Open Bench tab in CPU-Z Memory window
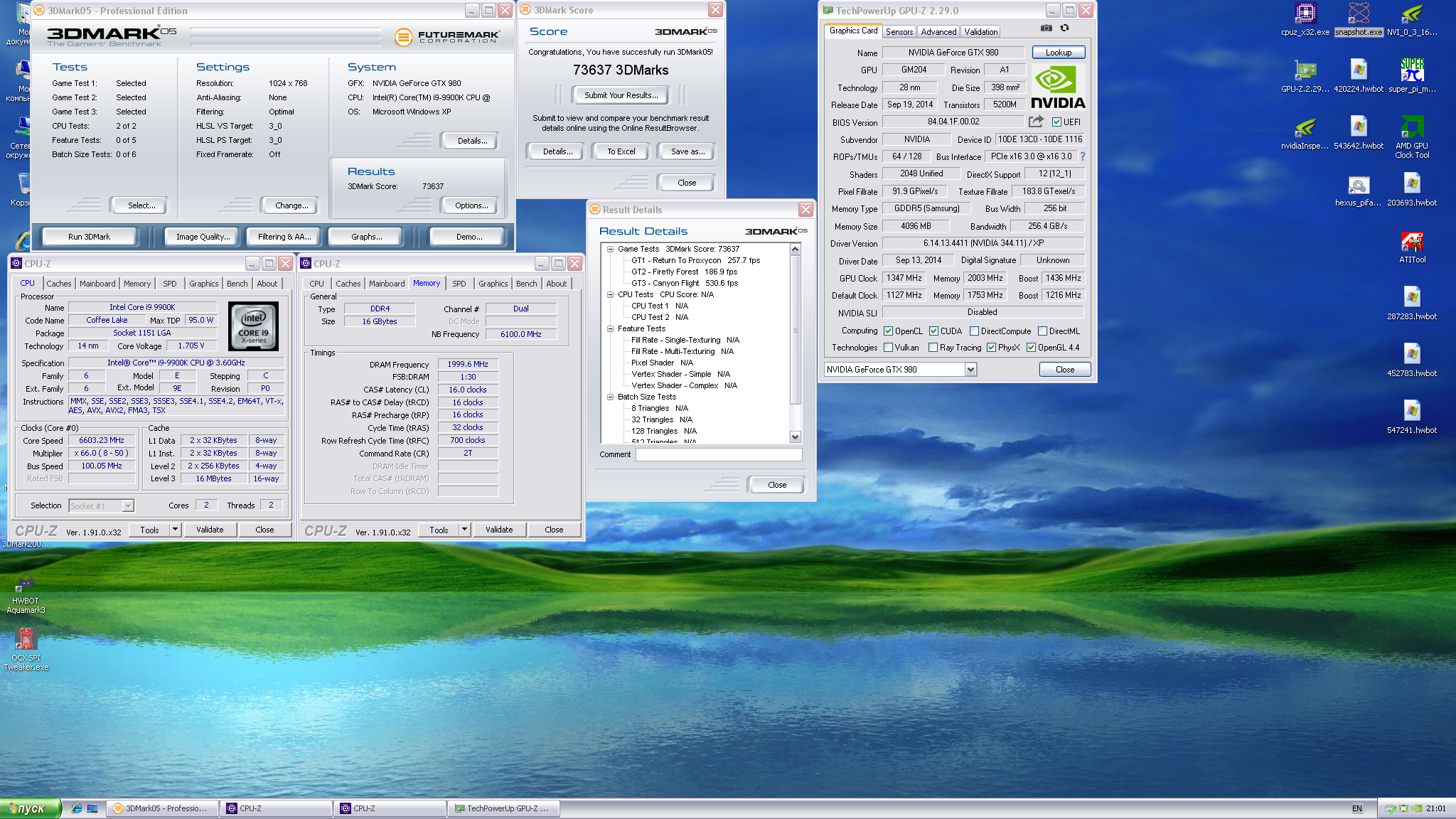This screenshot has height=819, width=1456. [x=527, y=284]
